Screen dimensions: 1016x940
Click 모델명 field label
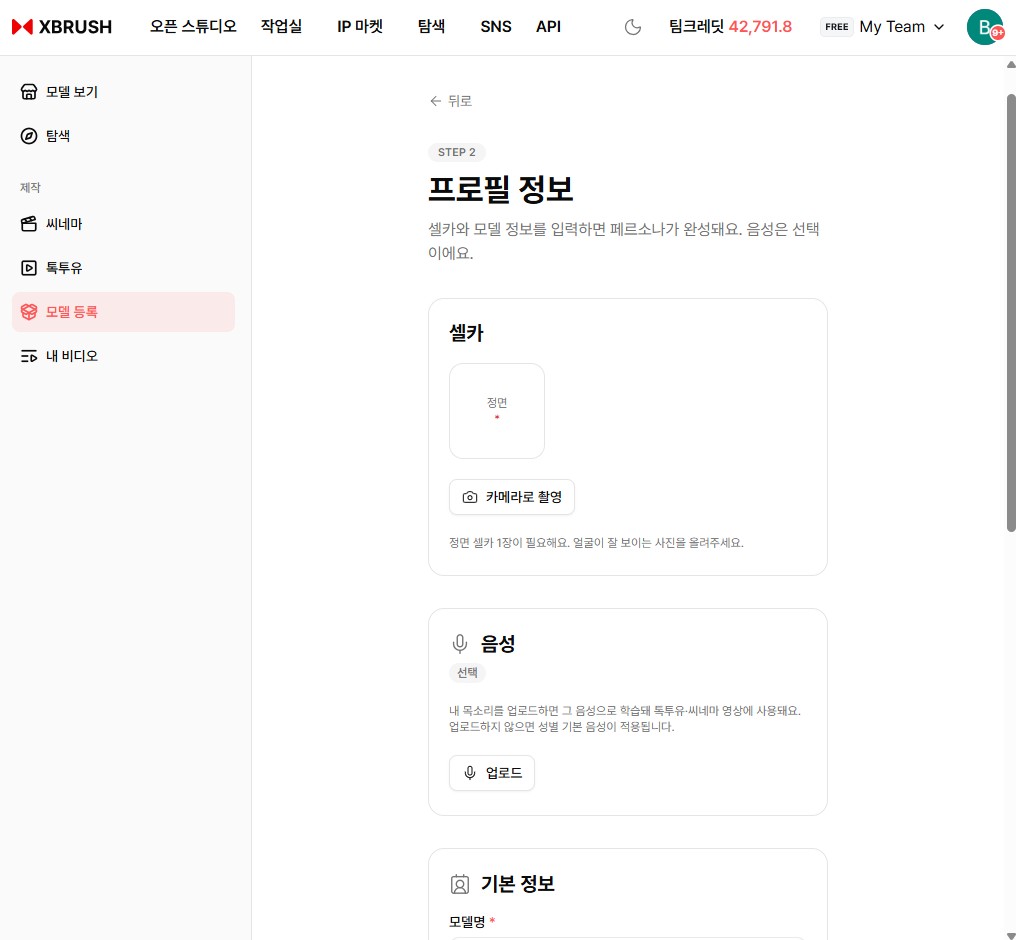467,921
